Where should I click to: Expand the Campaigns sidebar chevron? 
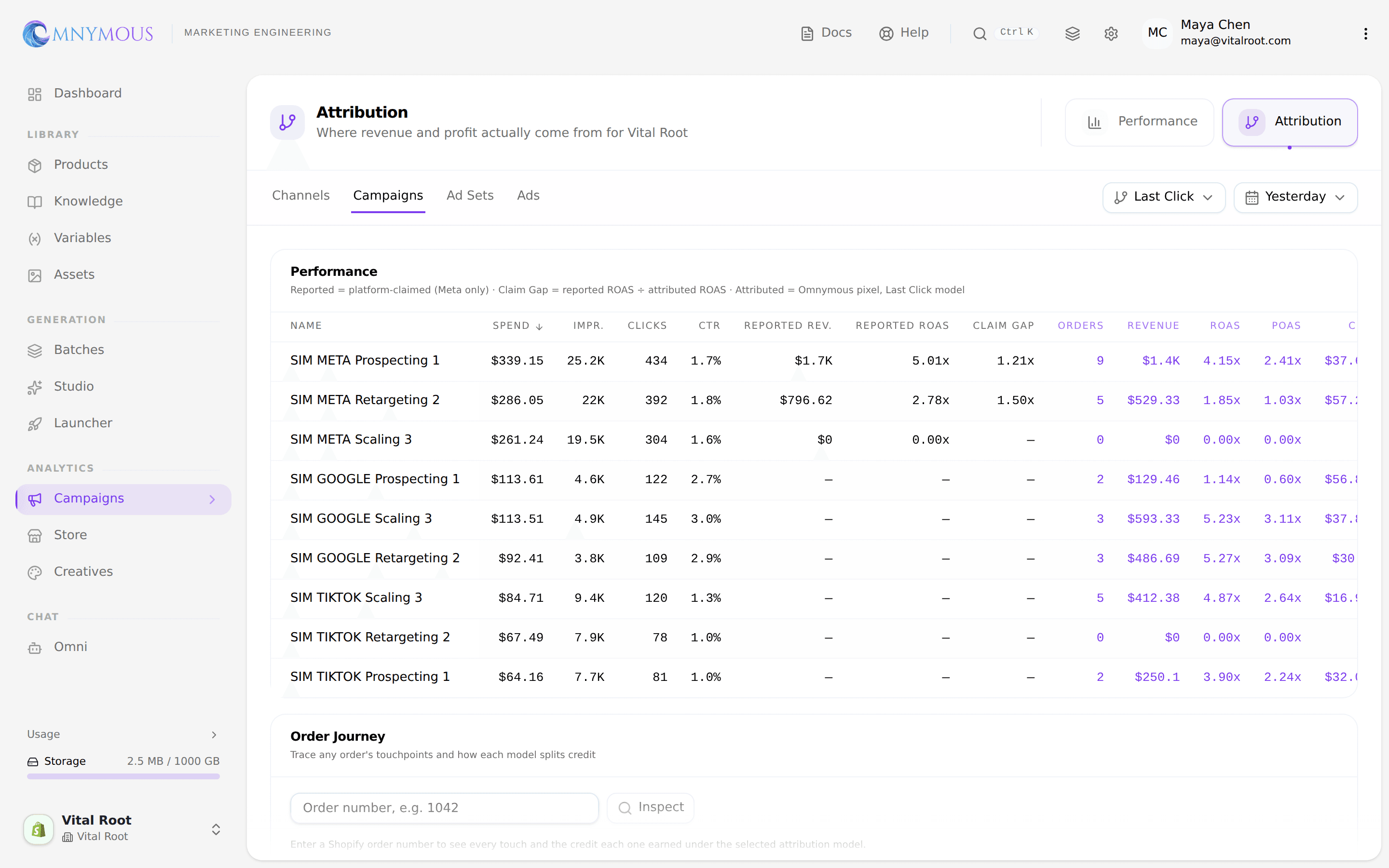pyautogui.click(x=212, y=500)
